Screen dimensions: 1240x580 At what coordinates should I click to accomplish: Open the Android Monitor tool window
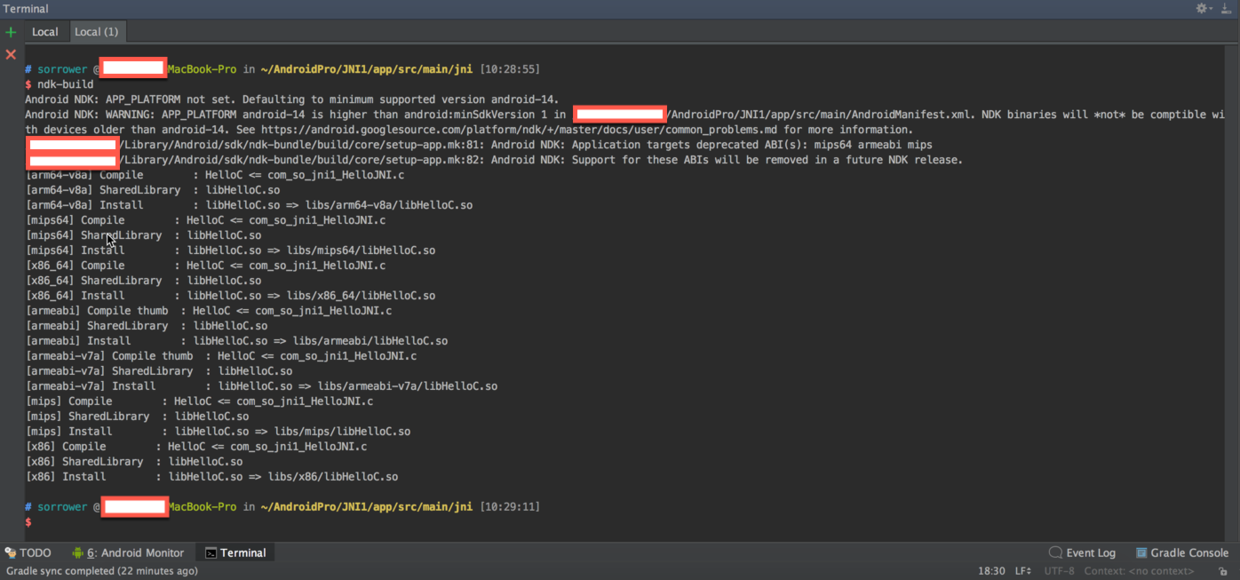128,552
